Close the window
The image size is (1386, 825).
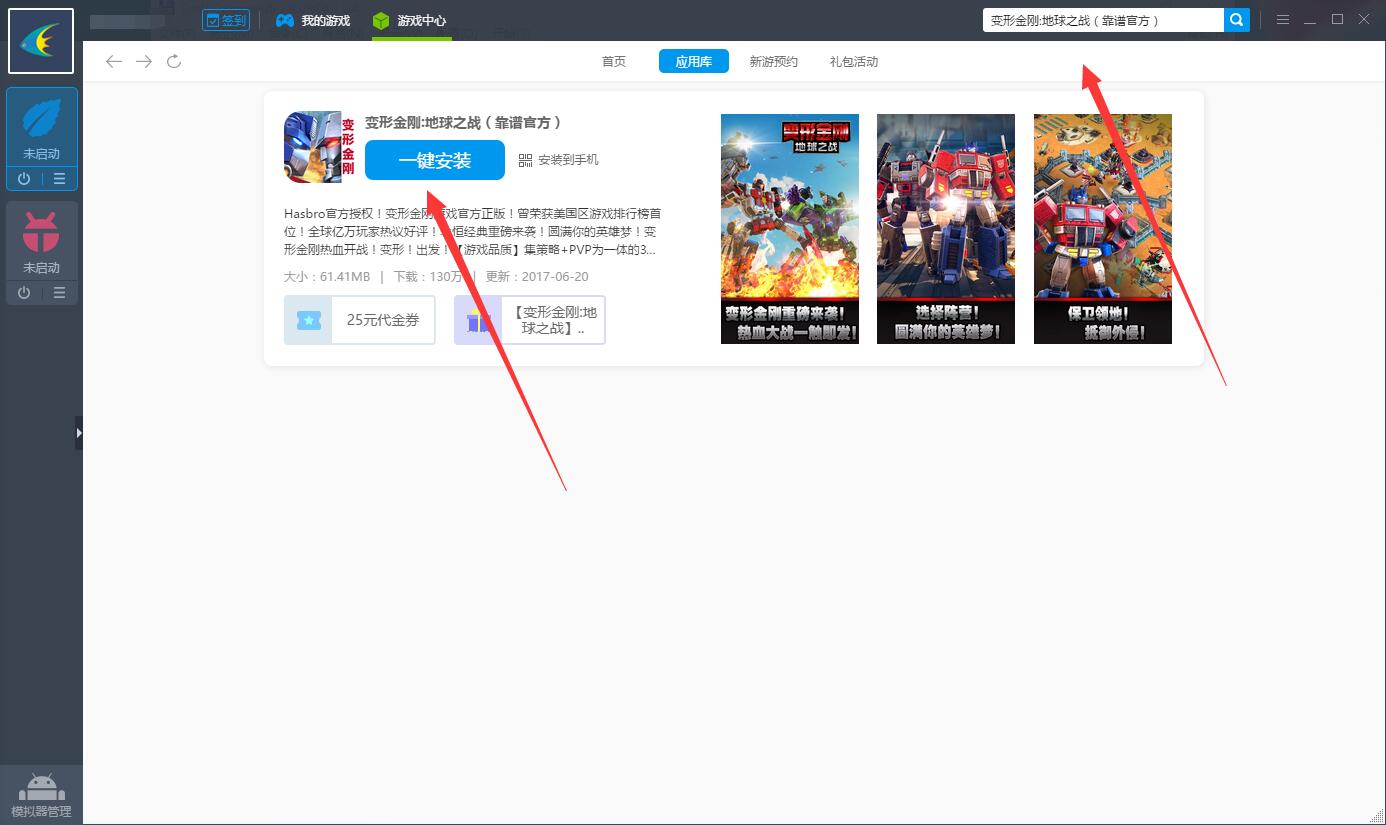tap(1364, 20)
